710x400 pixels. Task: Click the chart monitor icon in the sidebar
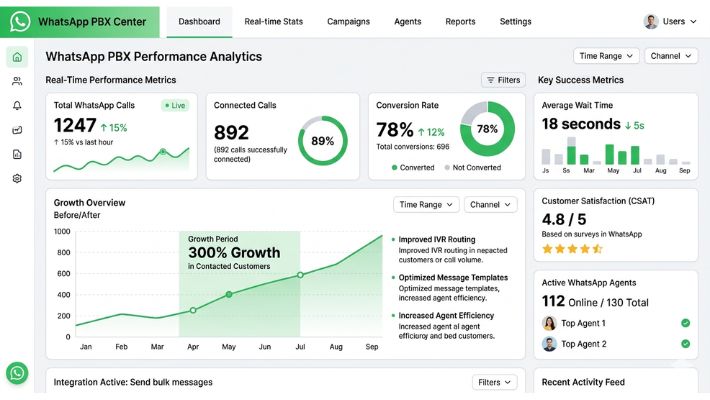click(x=17, y=130)
